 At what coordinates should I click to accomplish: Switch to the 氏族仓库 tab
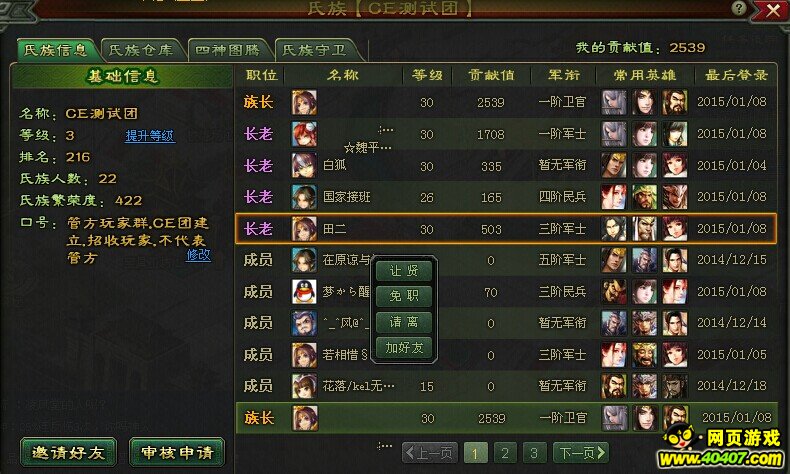(141, 50)
